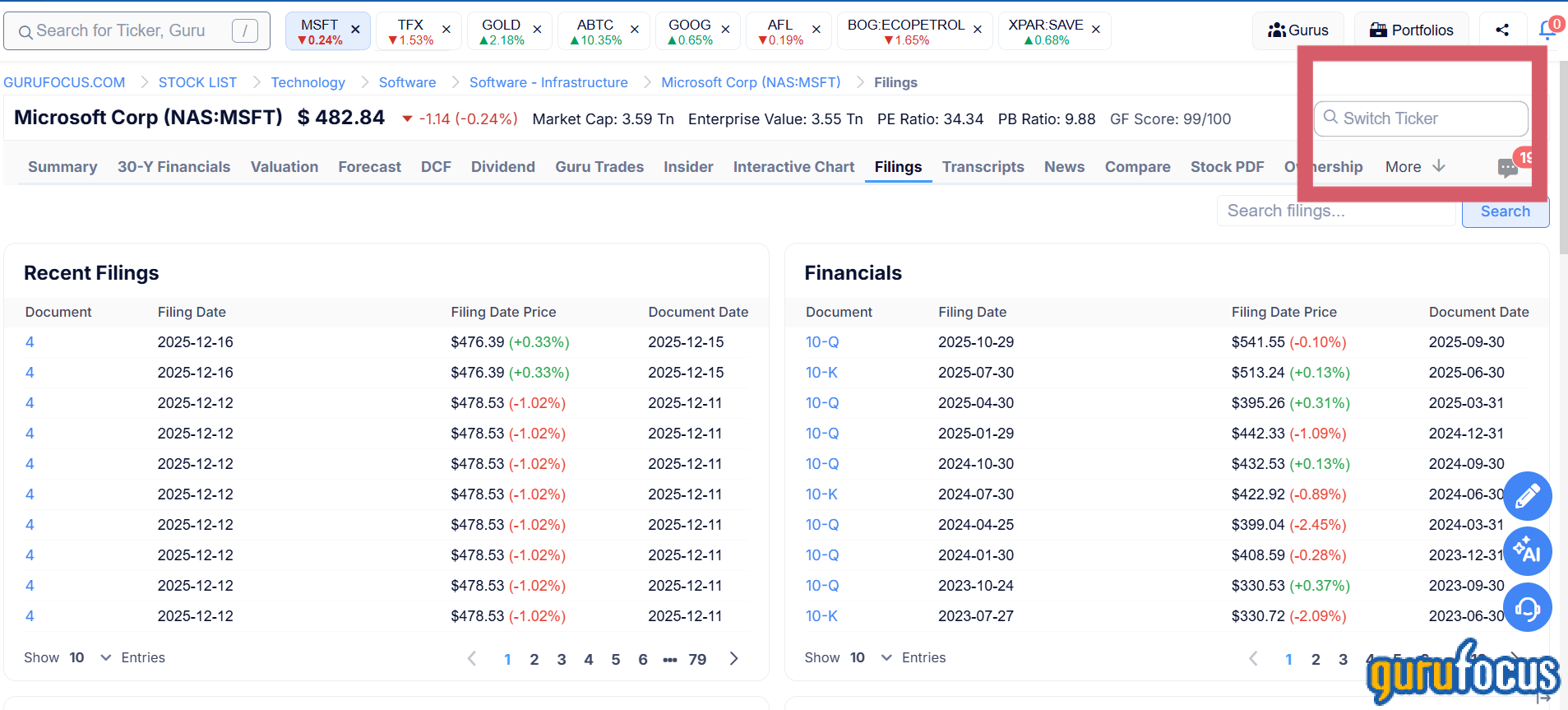The image size is (1568, 710).
Task: Go to page 79 of Recent Filings
Action: click(697, 659)
